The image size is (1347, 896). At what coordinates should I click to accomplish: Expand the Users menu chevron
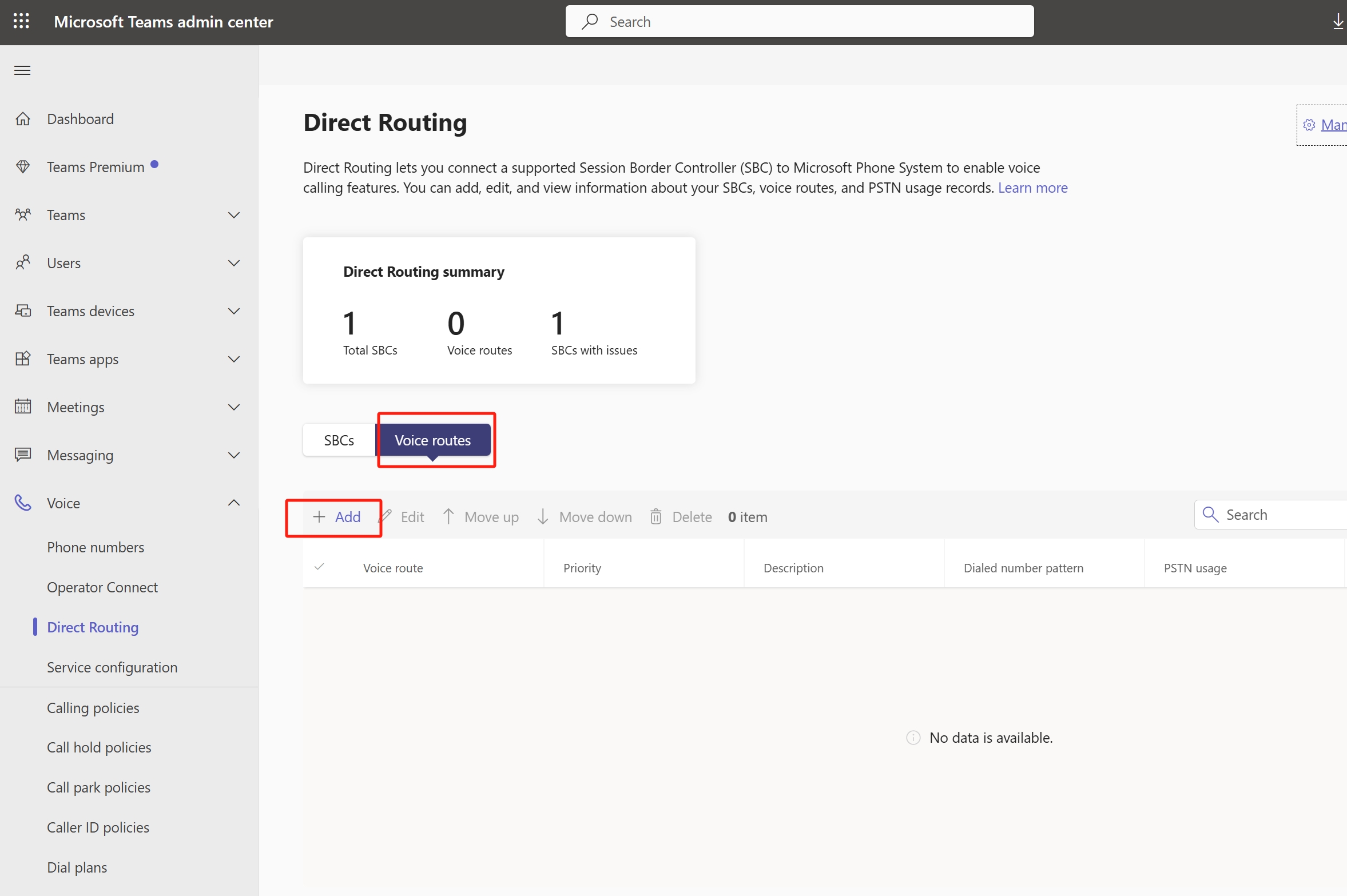(234, 263)
